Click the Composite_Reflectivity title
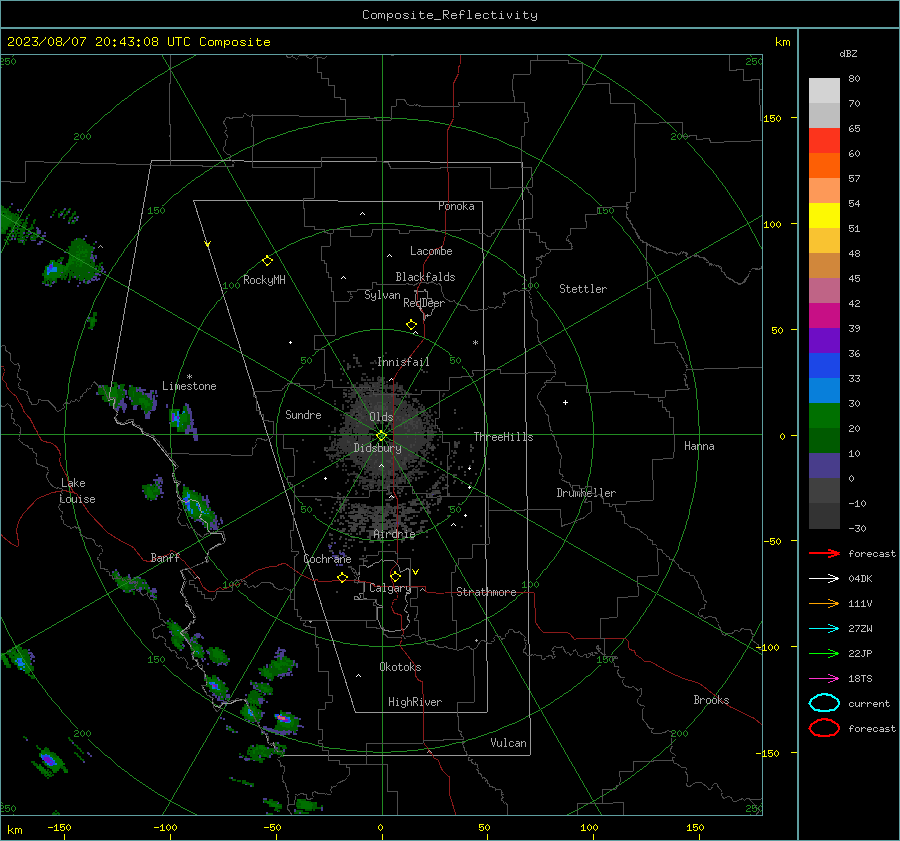This screenshot has height=841, width=900. tap(449, 15)
